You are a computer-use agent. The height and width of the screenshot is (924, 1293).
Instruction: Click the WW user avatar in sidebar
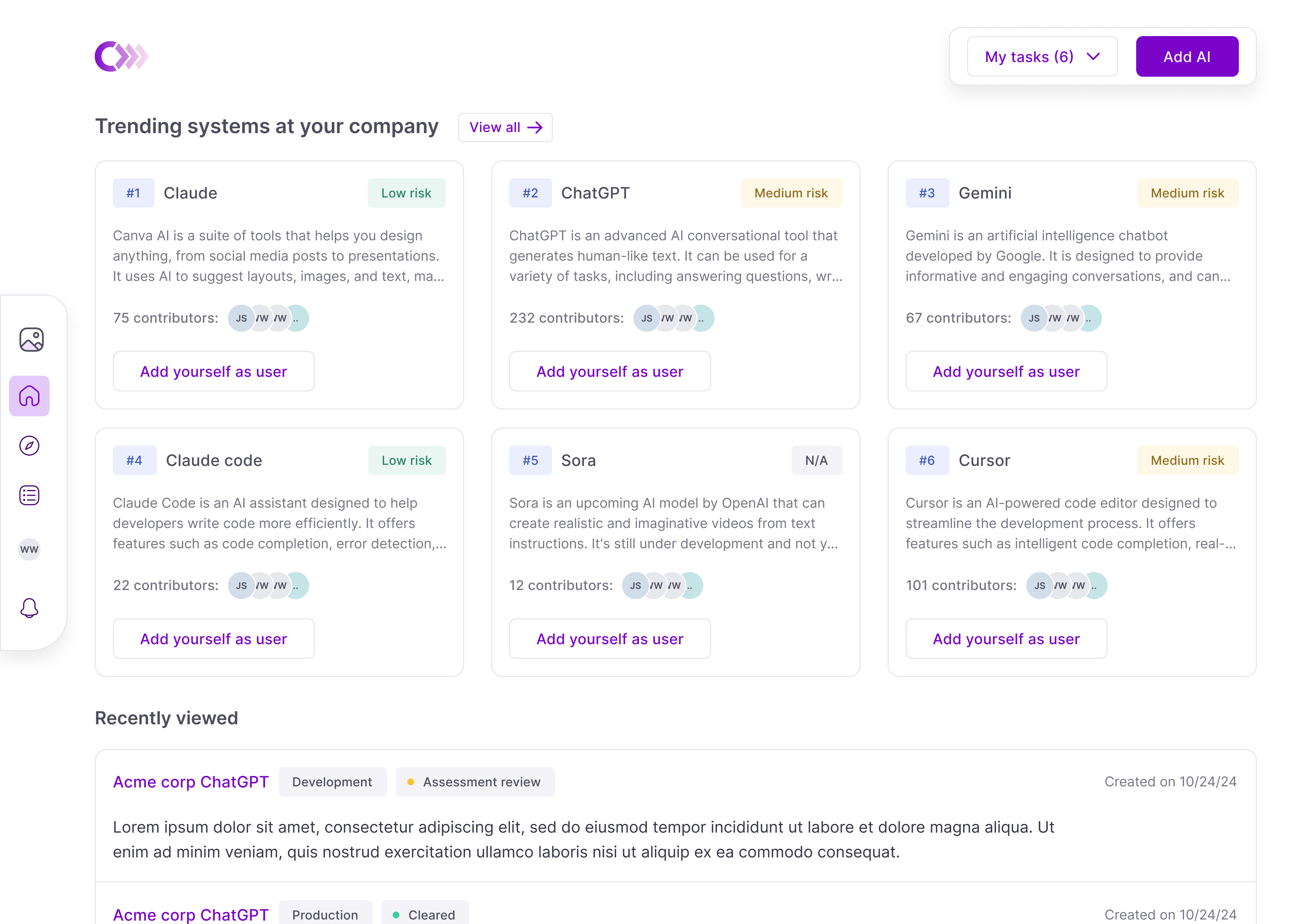[x=30, y=549]
